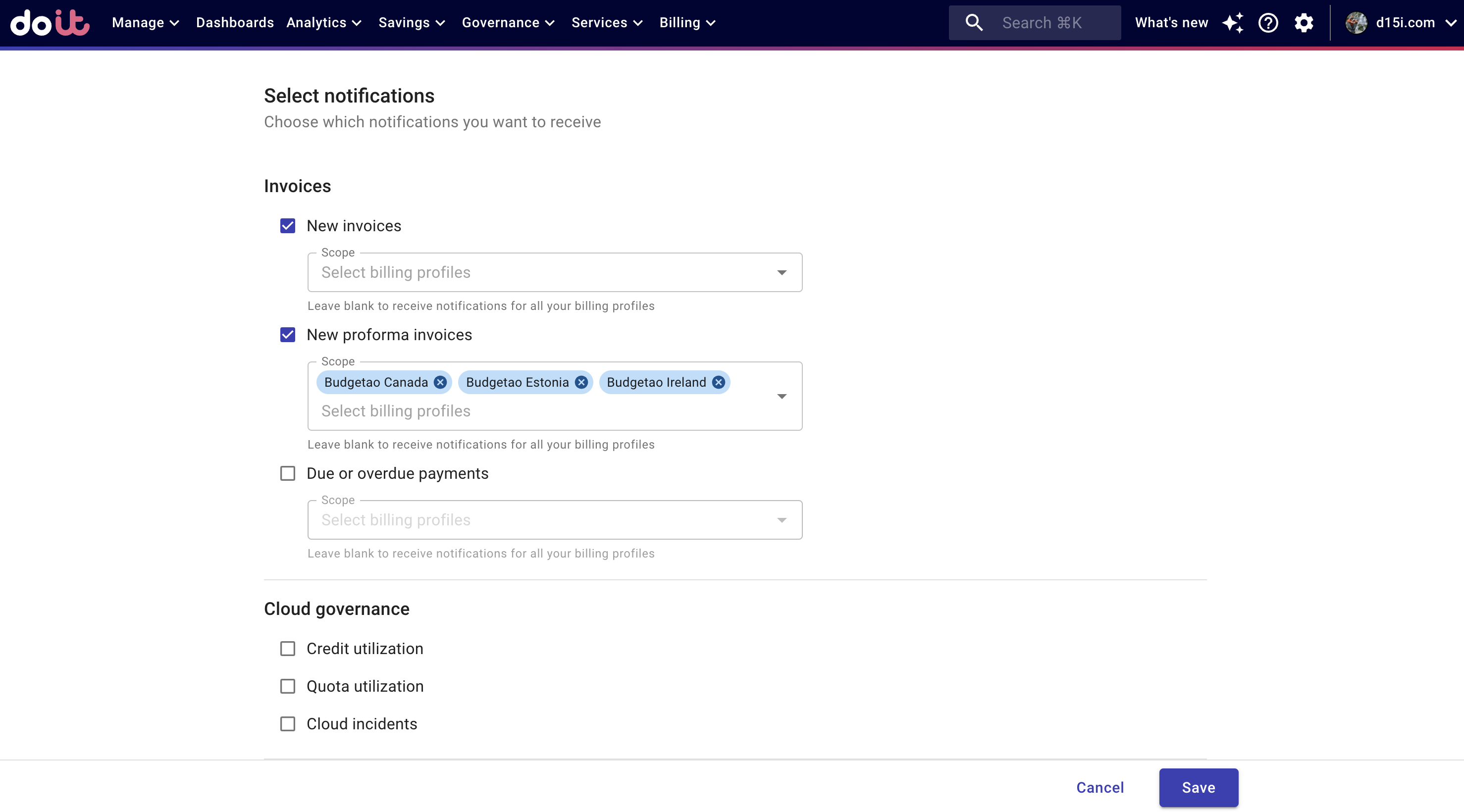The height and width of the screenshot is (812, 1464).
Task: Click the DoiT logo
Action: [50, 23]
